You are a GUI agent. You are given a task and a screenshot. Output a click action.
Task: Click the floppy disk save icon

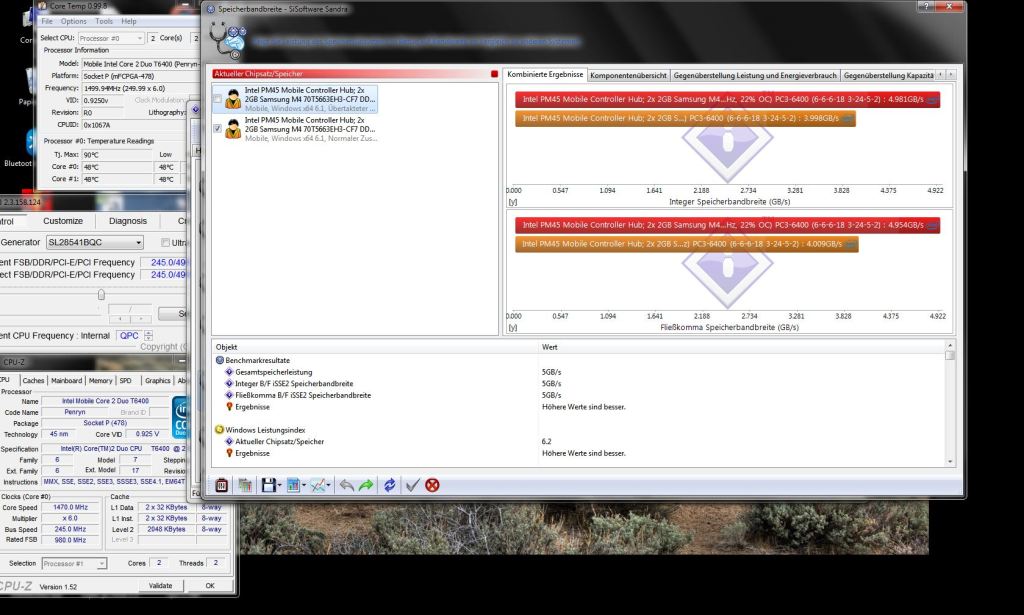(x=268, y=485)
